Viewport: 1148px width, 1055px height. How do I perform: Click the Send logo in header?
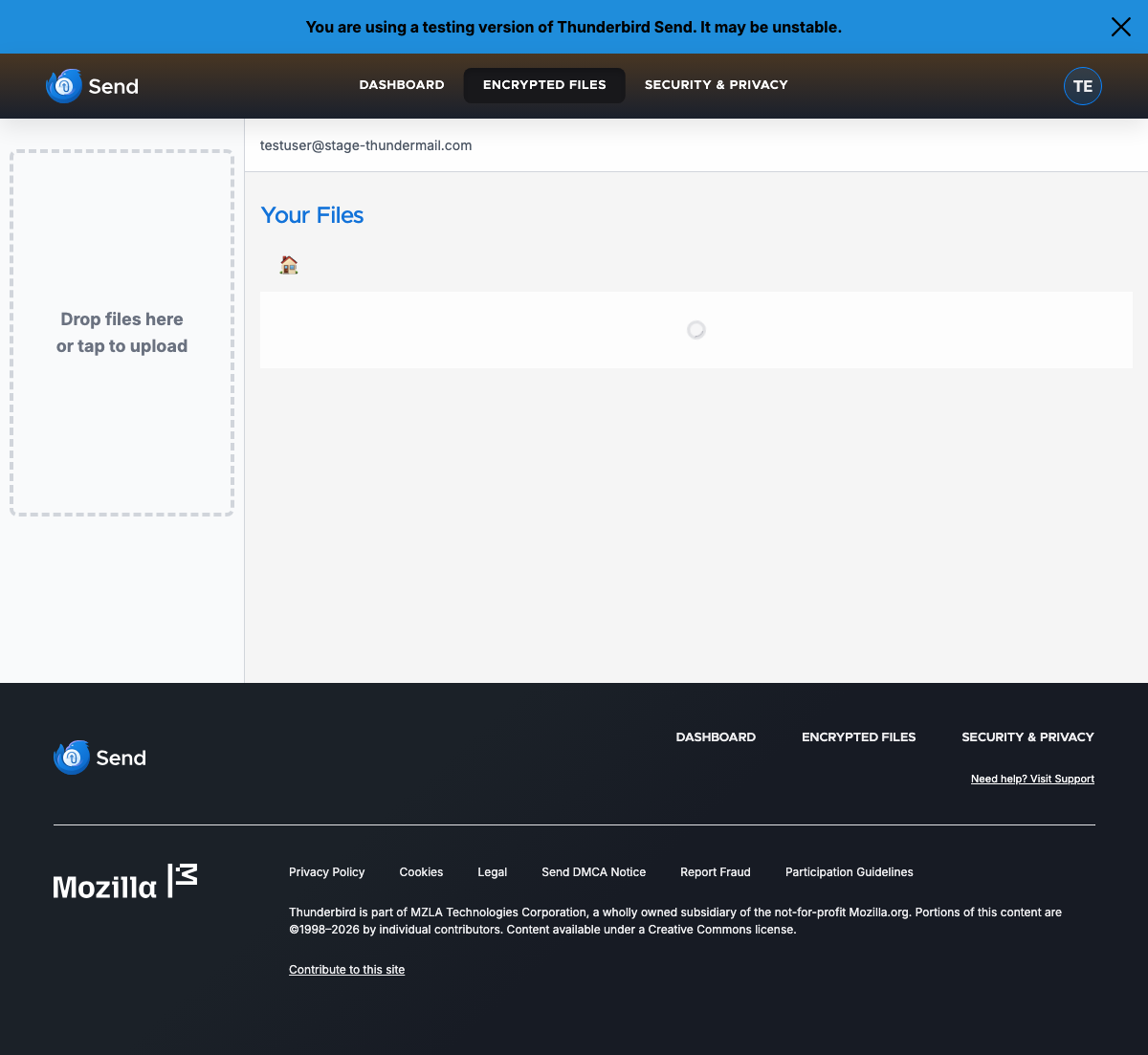(x=93, y=86)
